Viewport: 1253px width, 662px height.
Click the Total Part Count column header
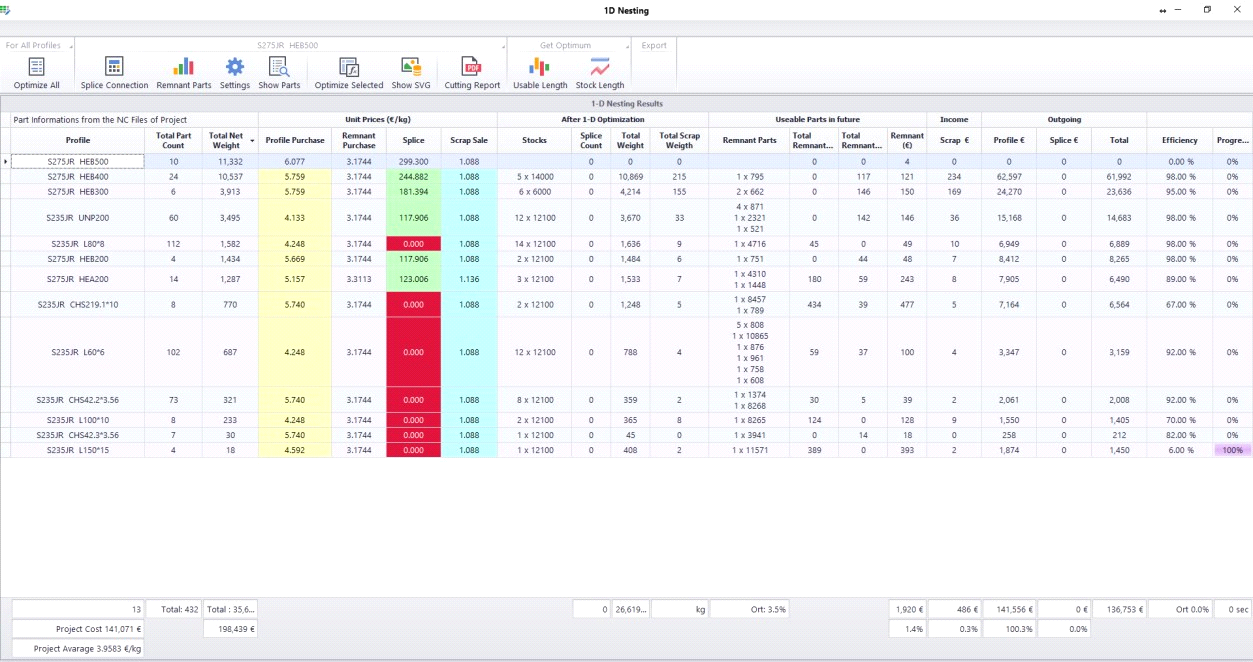[173, 140]
